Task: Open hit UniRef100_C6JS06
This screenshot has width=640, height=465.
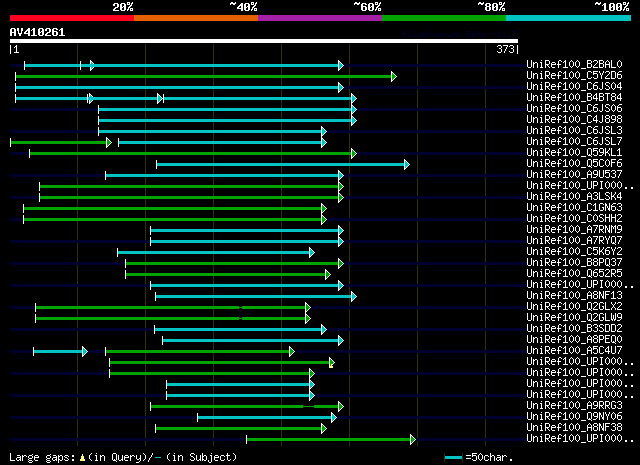Action: [574, 109]
